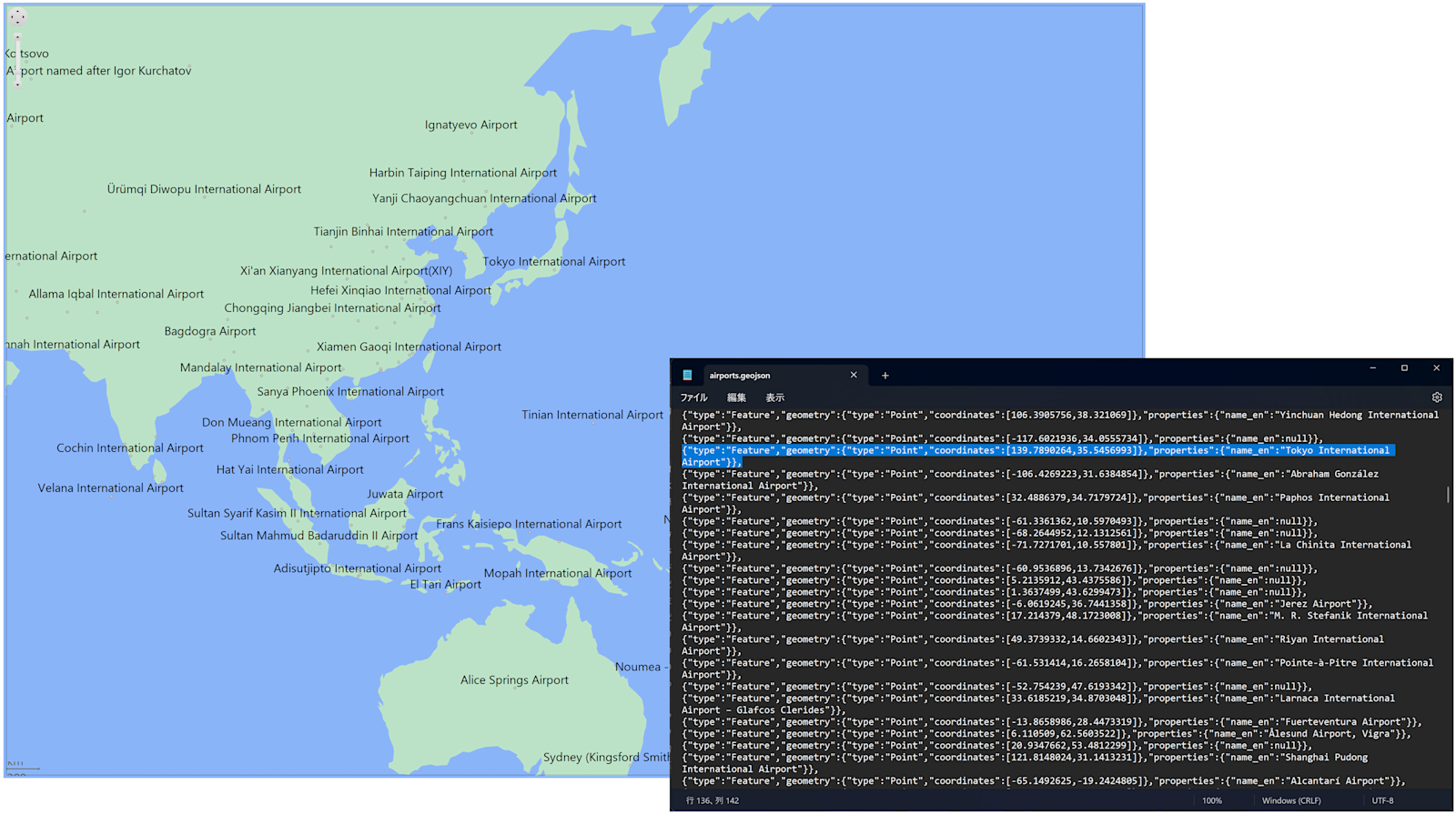1456x814 pixels.
Task: Click the Fuerteventura Airport line in Notepad
Action: coord(1052,722)
